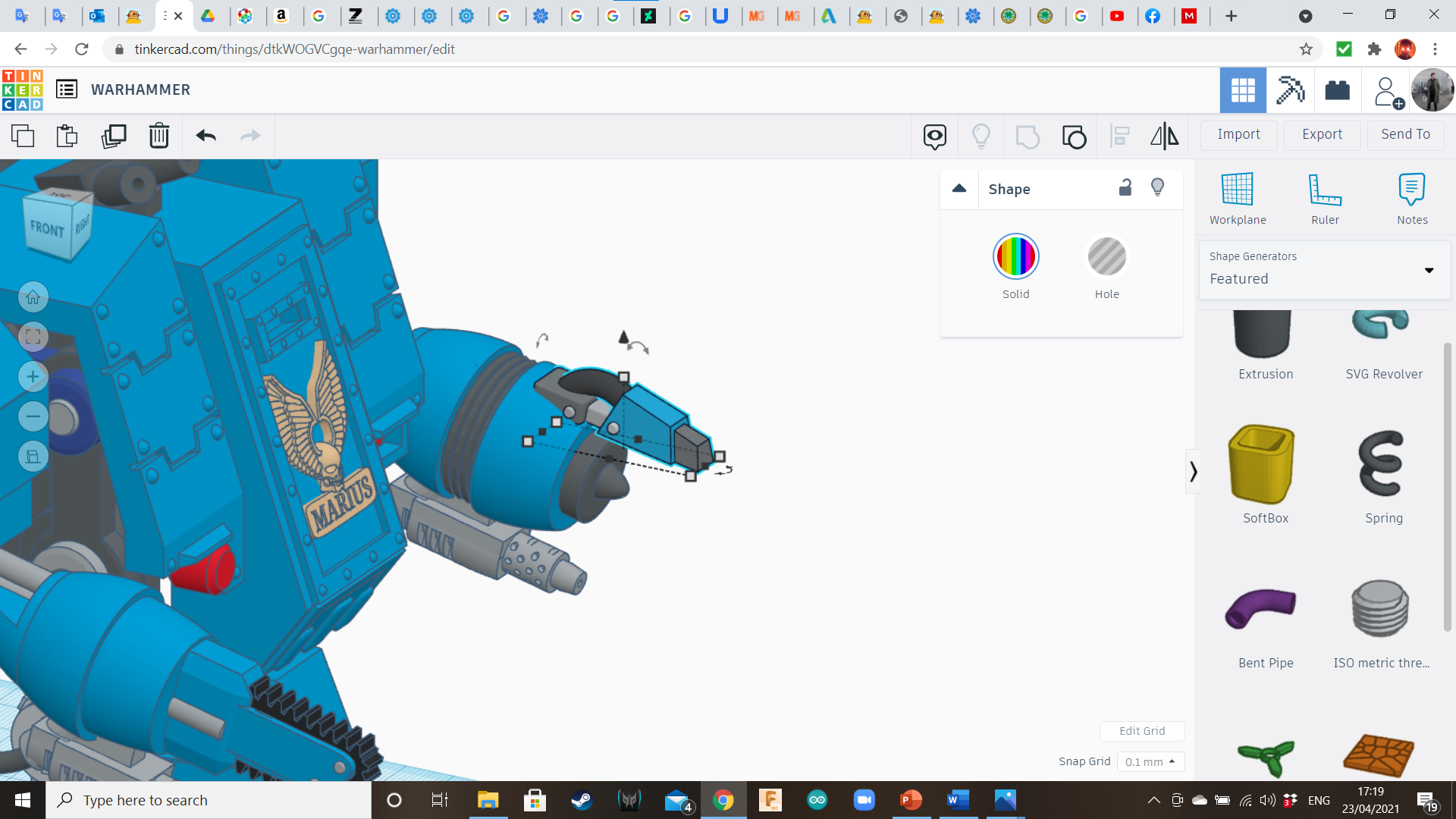The height and width of the screenshot is (819, 1456).
Task: Select the Ruler tool
Action: click(x=1325, y=199)
